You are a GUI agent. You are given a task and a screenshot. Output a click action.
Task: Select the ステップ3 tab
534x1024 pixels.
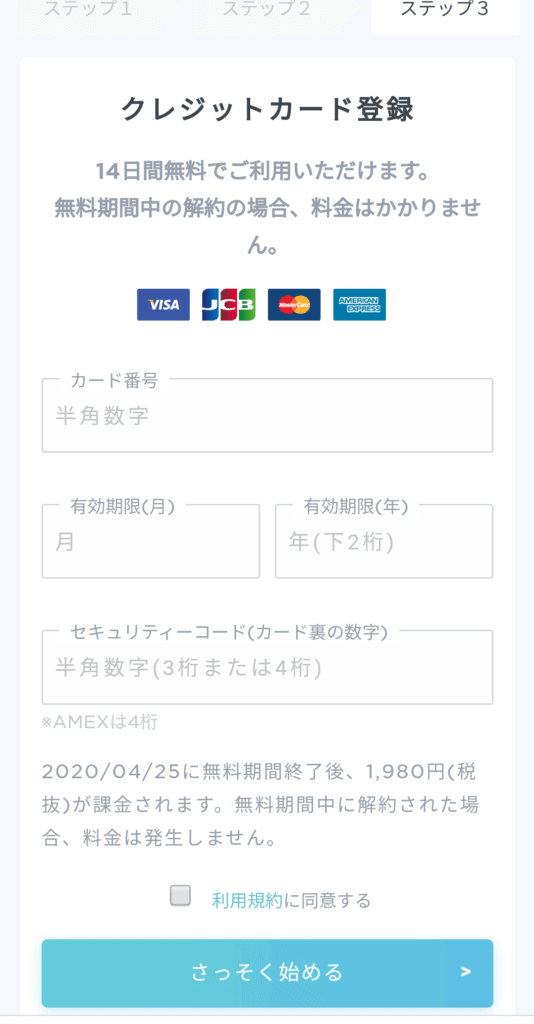[445, 10]
